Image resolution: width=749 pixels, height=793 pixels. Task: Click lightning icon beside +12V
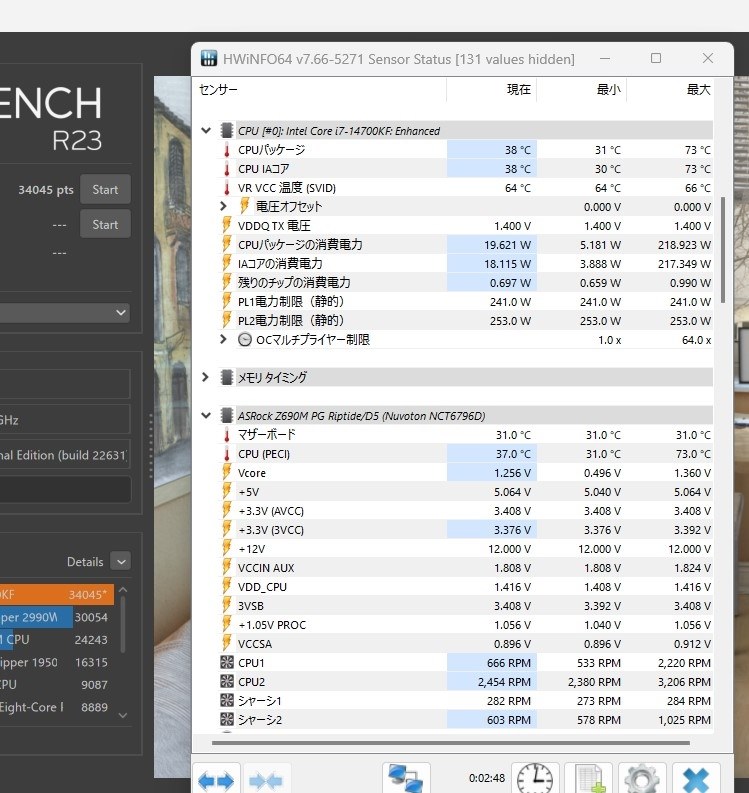click(227, 549)
